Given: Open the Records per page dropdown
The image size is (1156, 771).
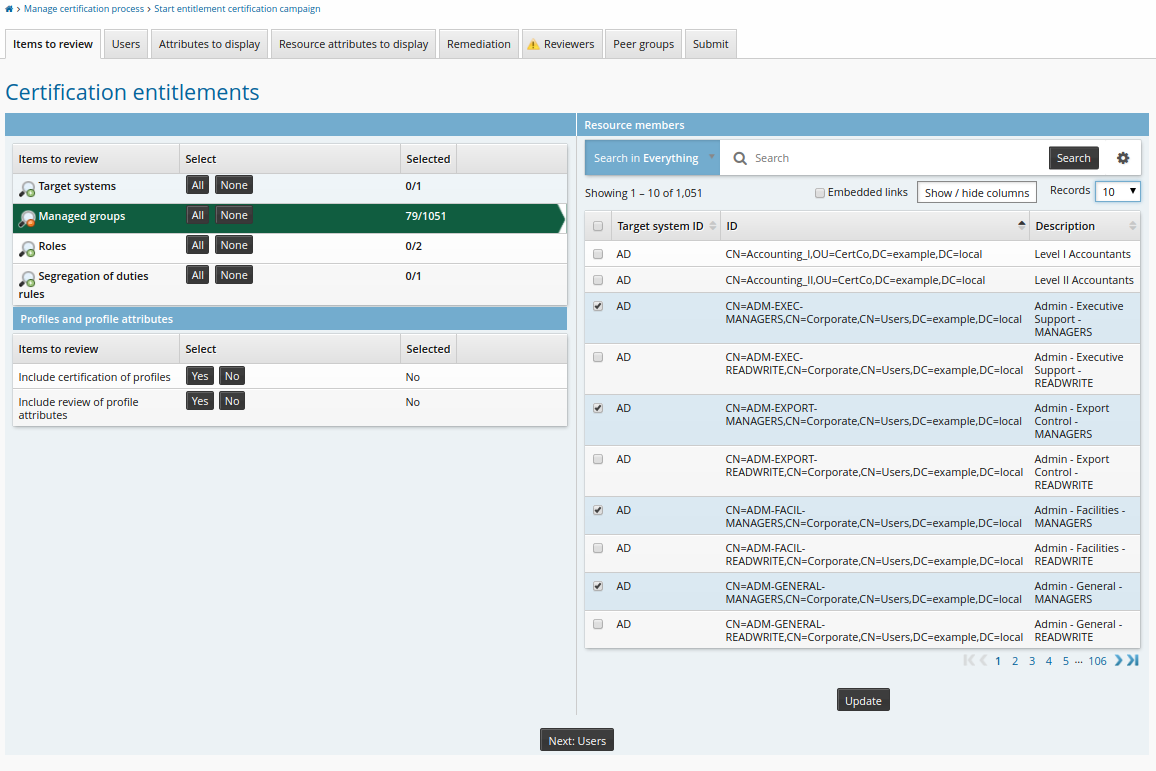Looking at the screenshot, I should pos(1118,192).
